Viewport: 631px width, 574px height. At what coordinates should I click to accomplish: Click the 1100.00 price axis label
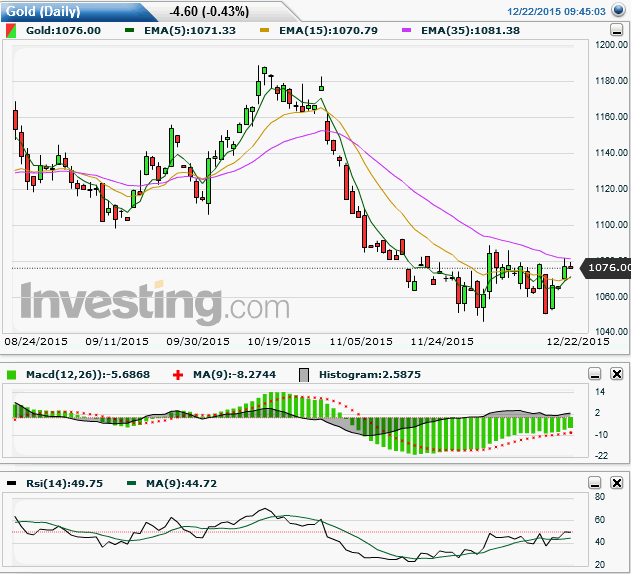(611, 225)
